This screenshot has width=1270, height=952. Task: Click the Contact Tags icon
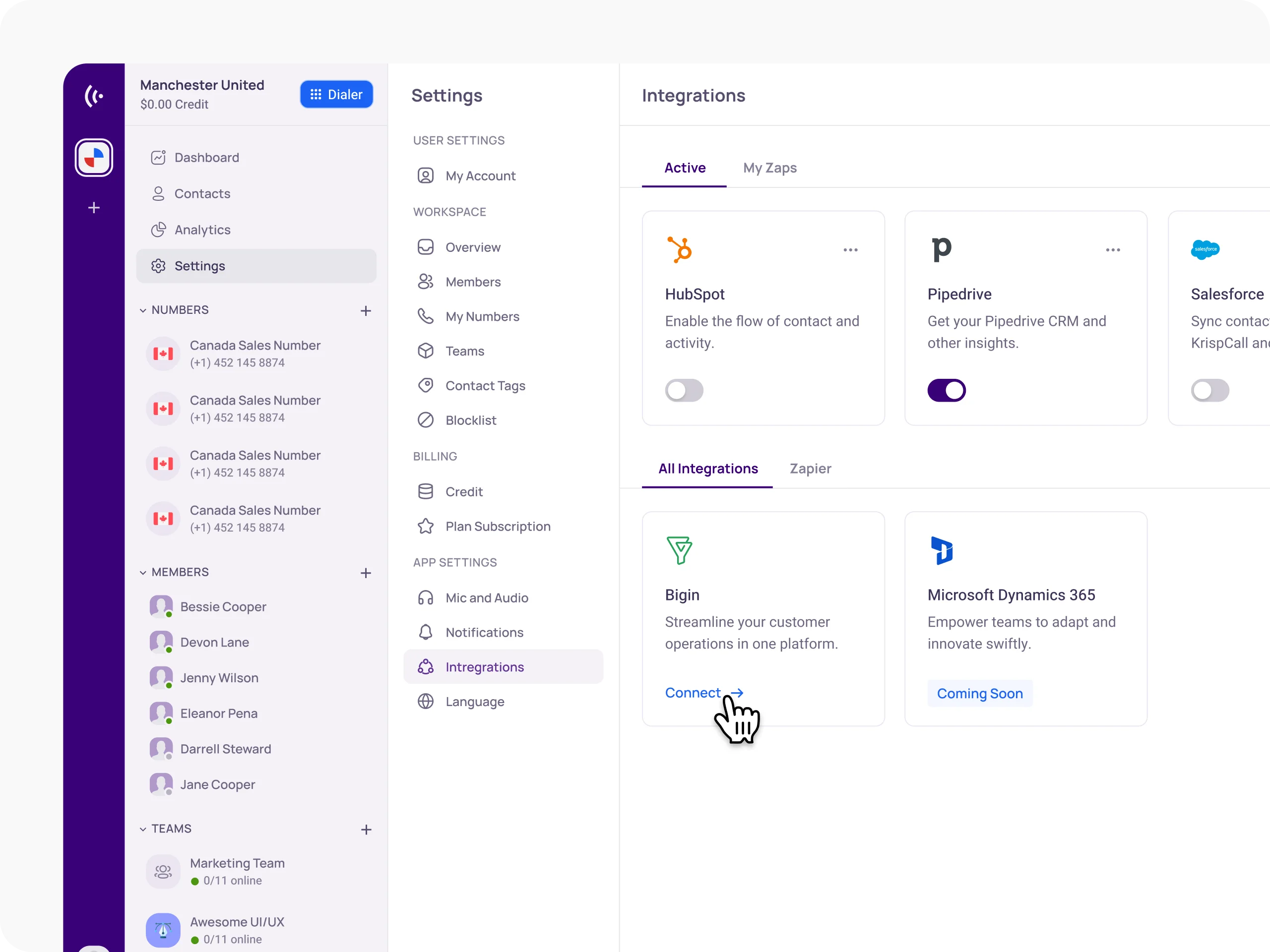[x=426, y=385]
